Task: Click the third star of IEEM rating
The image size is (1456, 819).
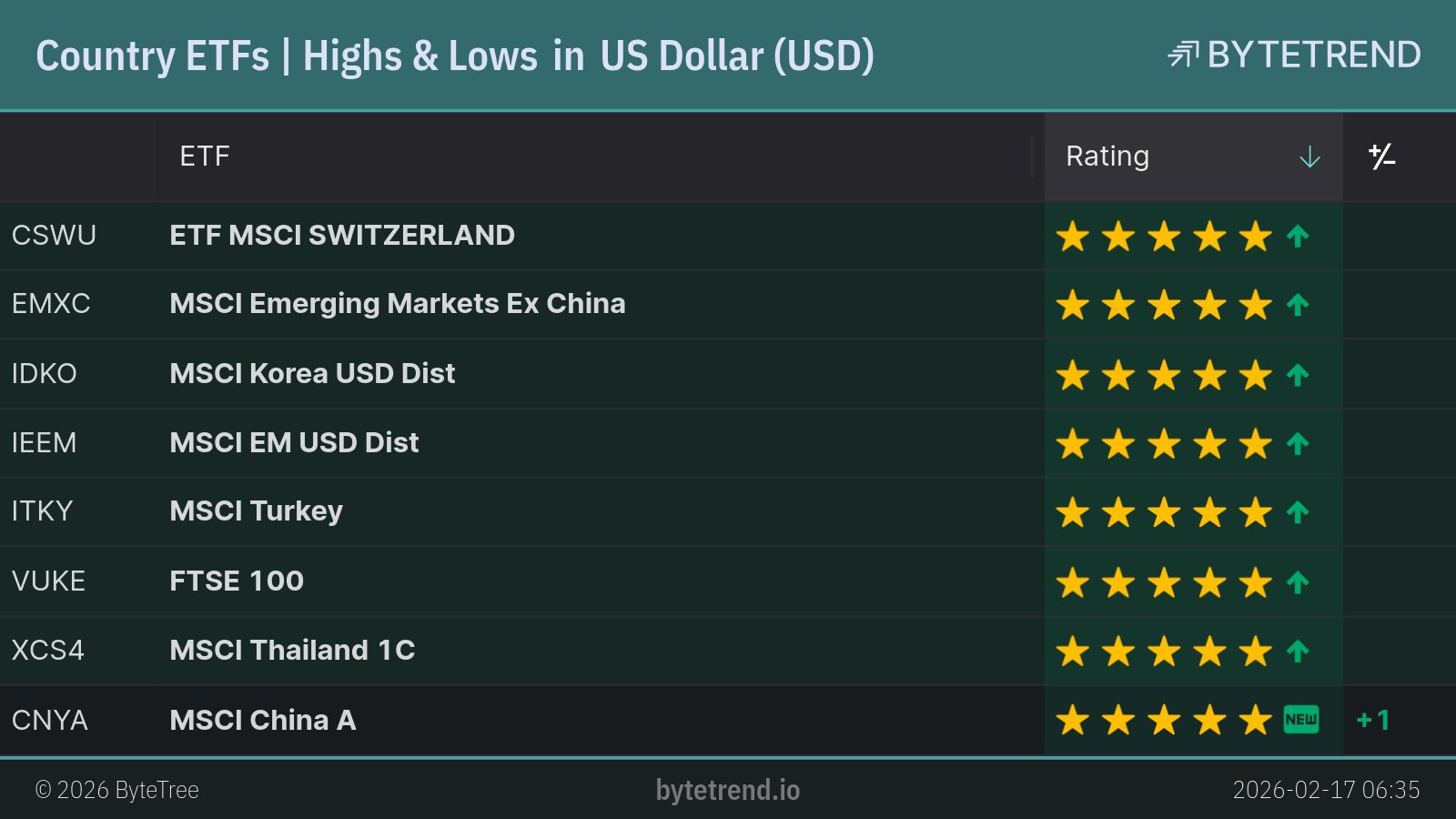Action: 1164,444
